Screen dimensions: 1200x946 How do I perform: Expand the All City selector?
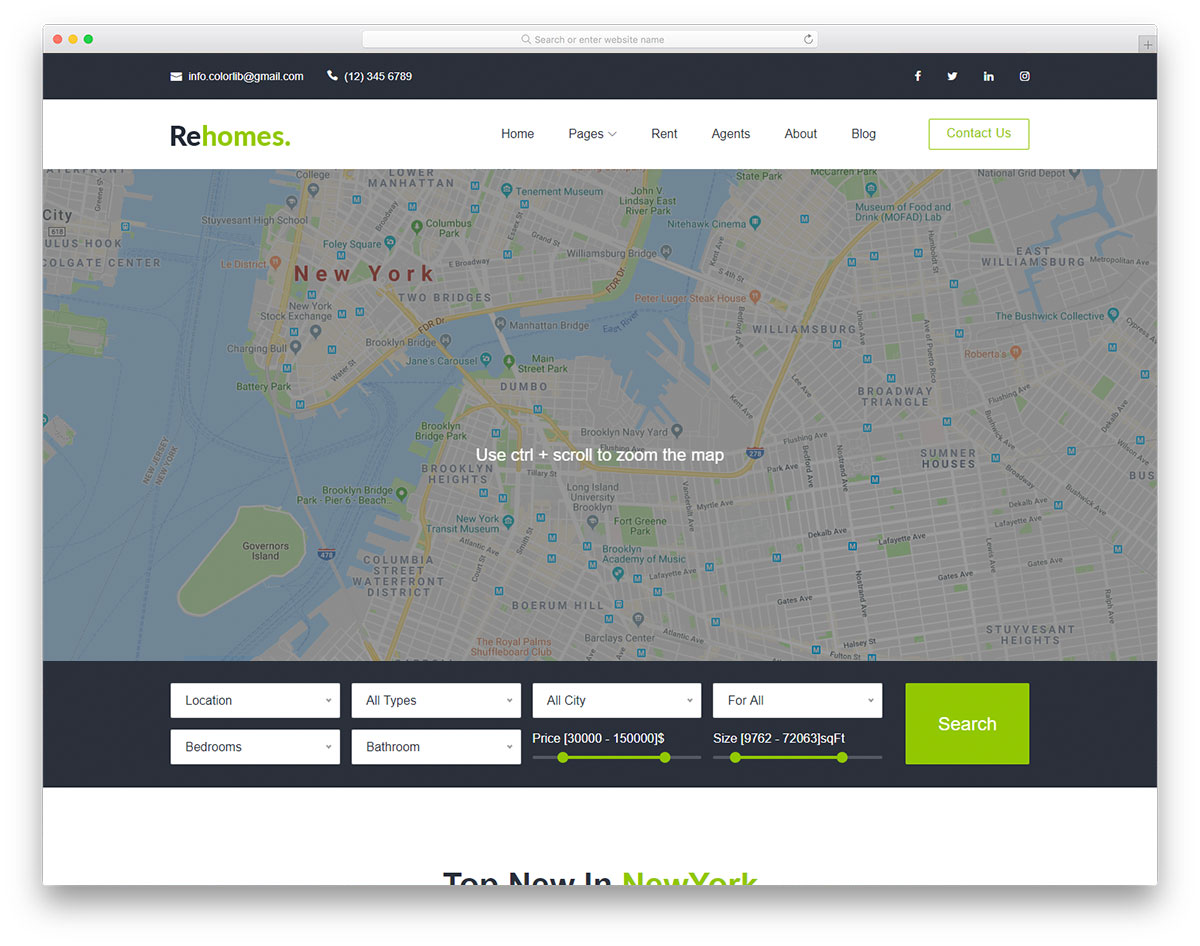coord(616,700)
